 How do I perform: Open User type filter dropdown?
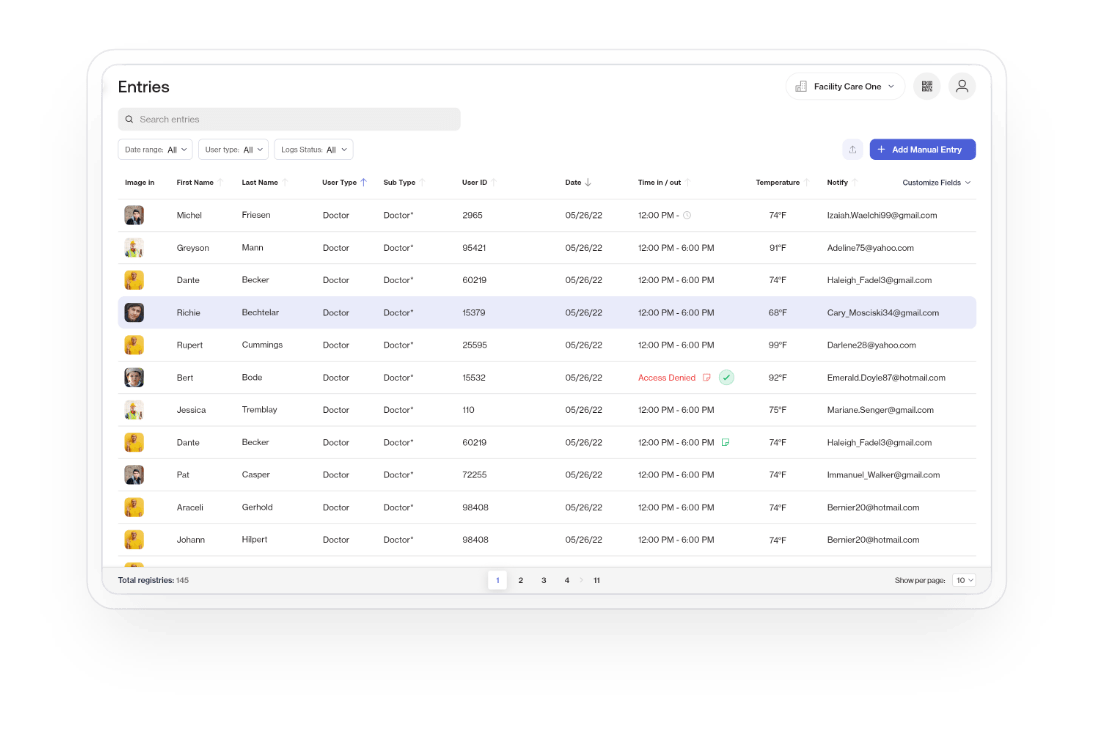(233, 149)
